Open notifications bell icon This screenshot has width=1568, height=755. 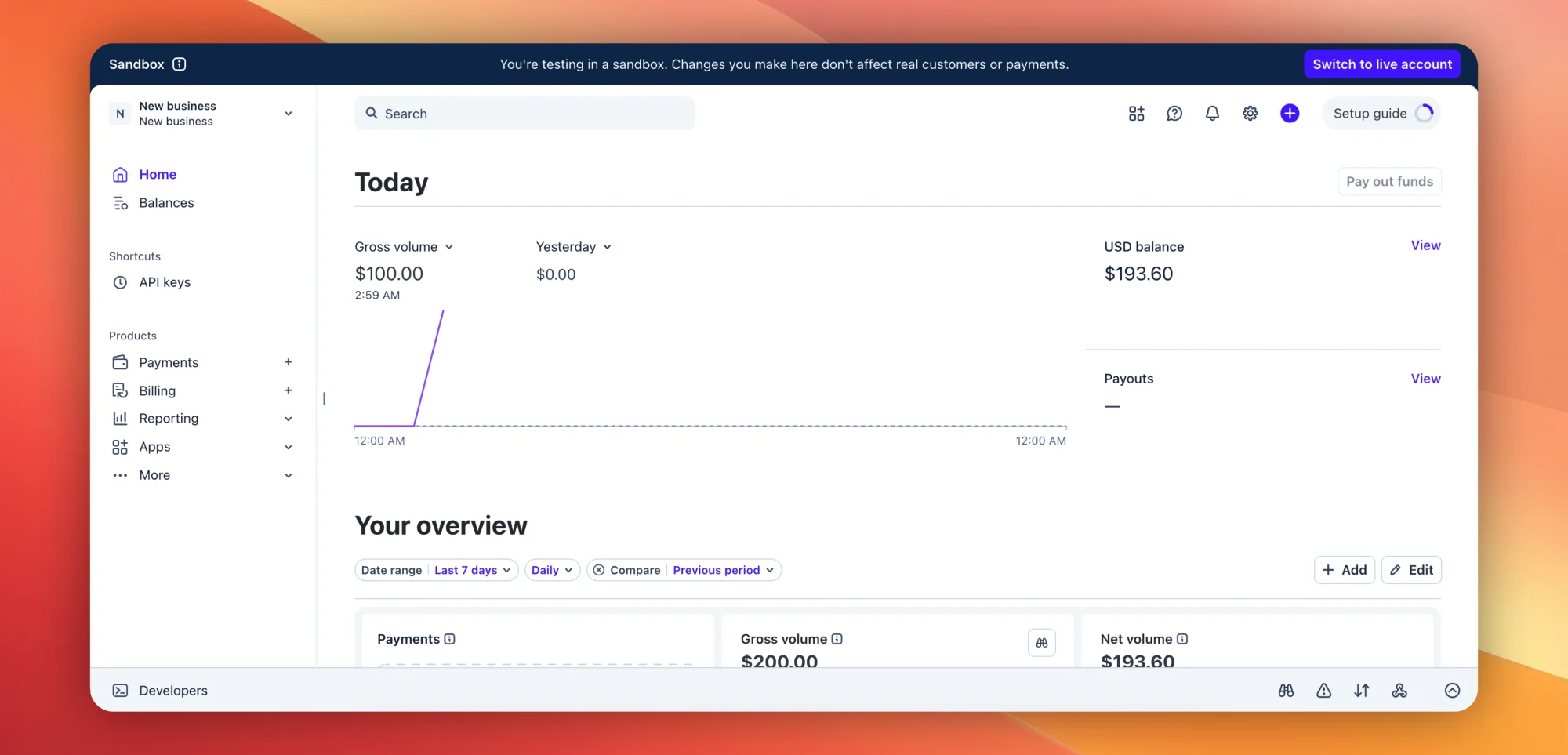click(1212, 114)
